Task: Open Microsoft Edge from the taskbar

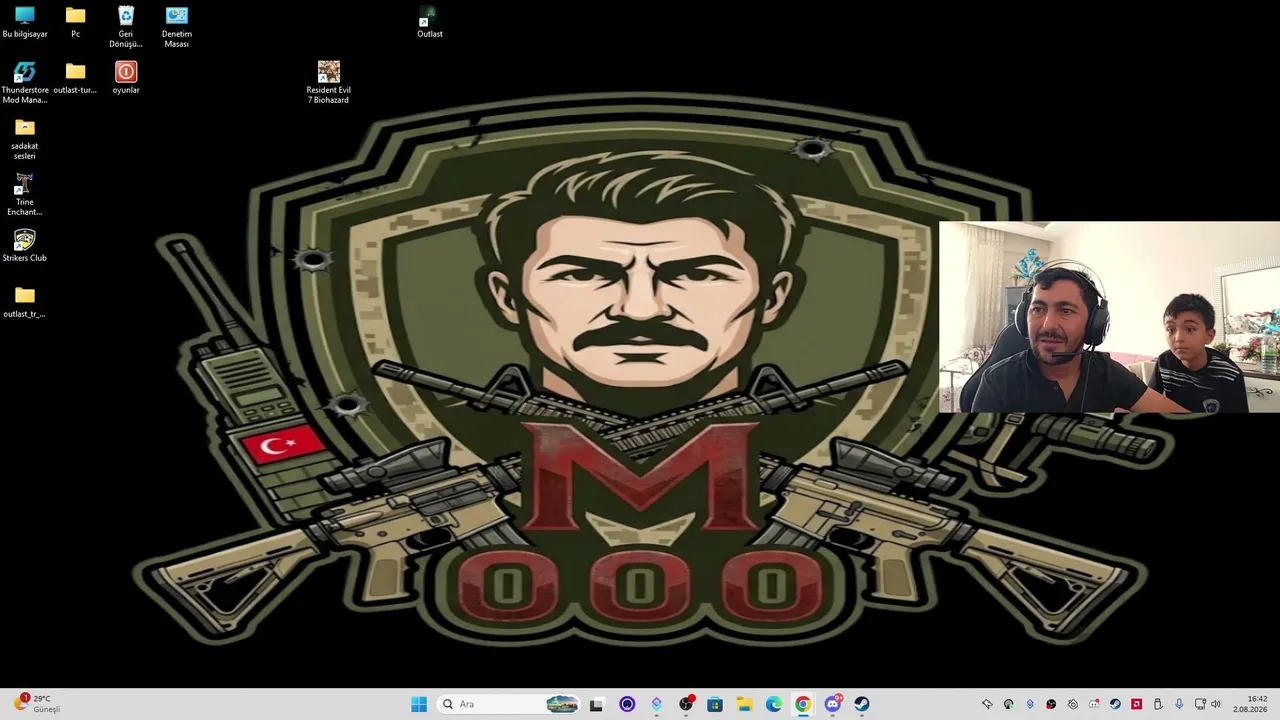Action: tap(774, 704)
